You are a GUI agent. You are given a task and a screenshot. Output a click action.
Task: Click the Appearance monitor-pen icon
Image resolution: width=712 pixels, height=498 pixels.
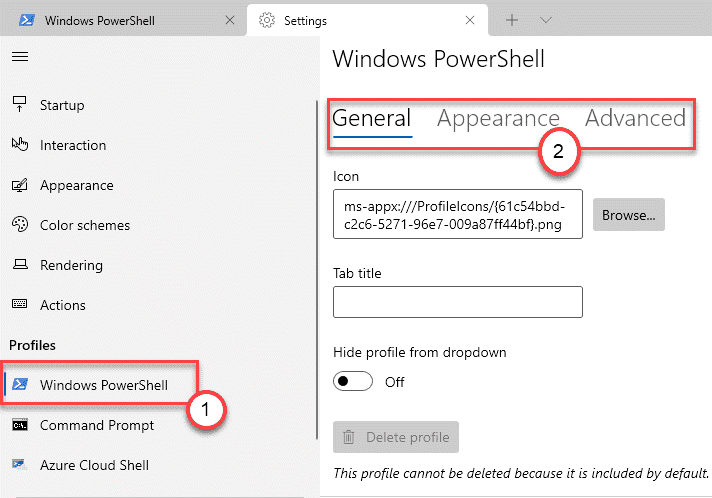pyautogui.click(x=20, y=185)
